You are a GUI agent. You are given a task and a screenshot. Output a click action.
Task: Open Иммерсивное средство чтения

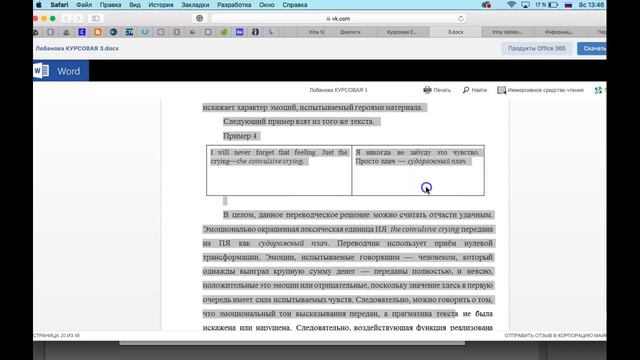click(x=540, y=90)
